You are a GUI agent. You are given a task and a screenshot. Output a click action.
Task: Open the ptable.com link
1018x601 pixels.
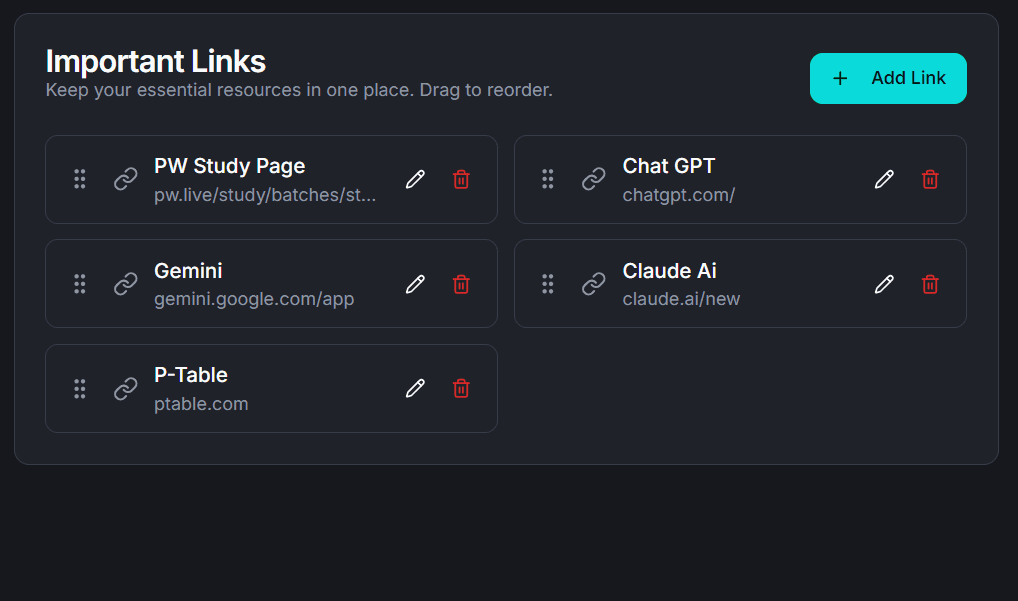click(201, 404)
